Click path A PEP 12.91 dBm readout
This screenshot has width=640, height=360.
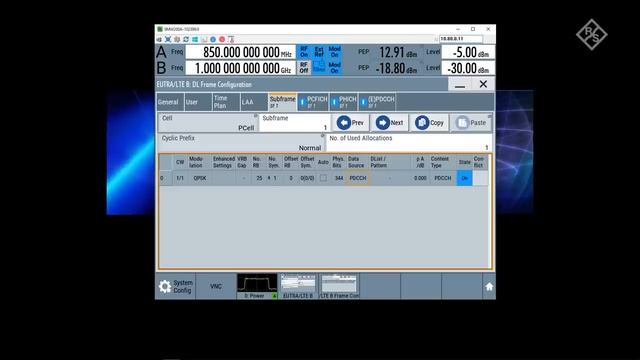398,52
